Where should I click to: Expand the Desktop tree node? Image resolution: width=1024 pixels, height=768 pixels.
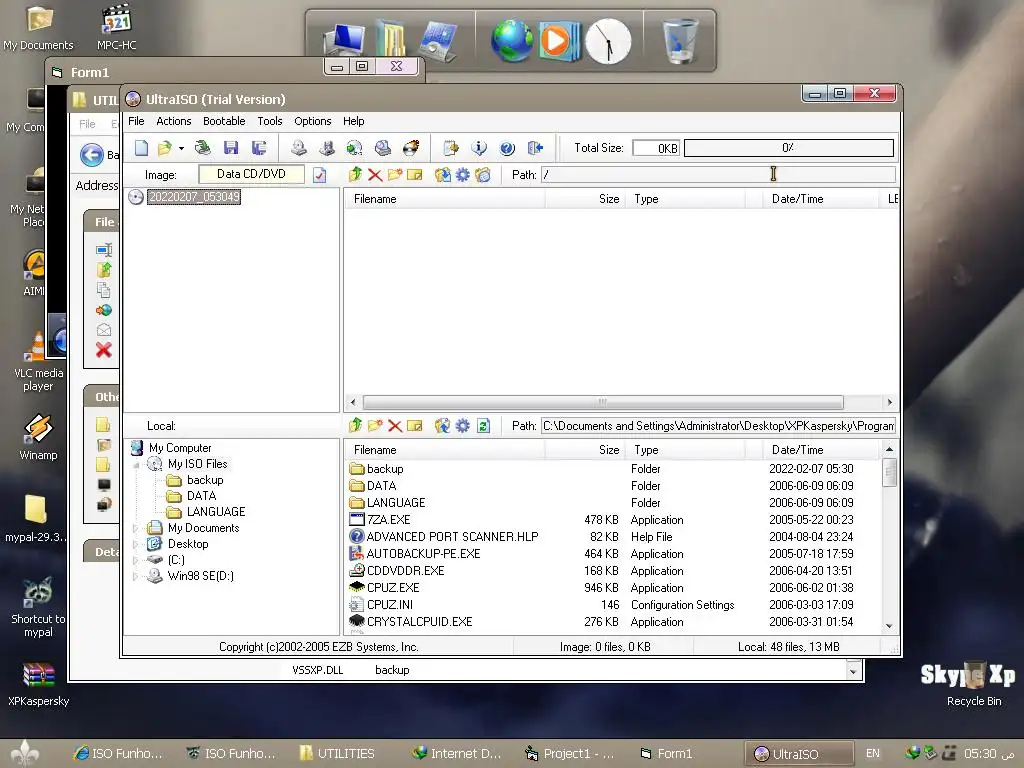coord(136,544)
